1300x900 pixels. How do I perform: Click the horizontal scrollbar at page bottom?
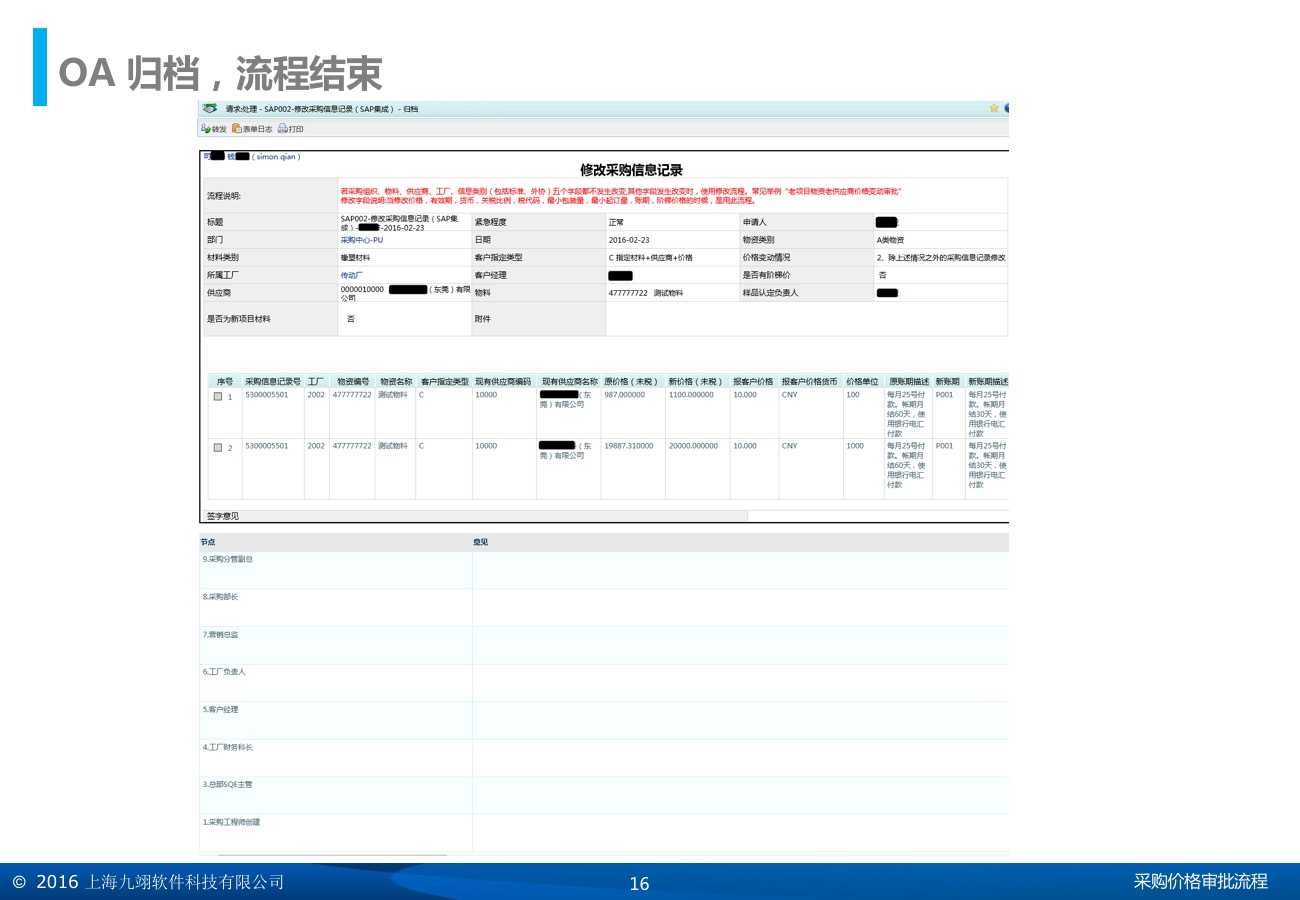coord(332,856)
